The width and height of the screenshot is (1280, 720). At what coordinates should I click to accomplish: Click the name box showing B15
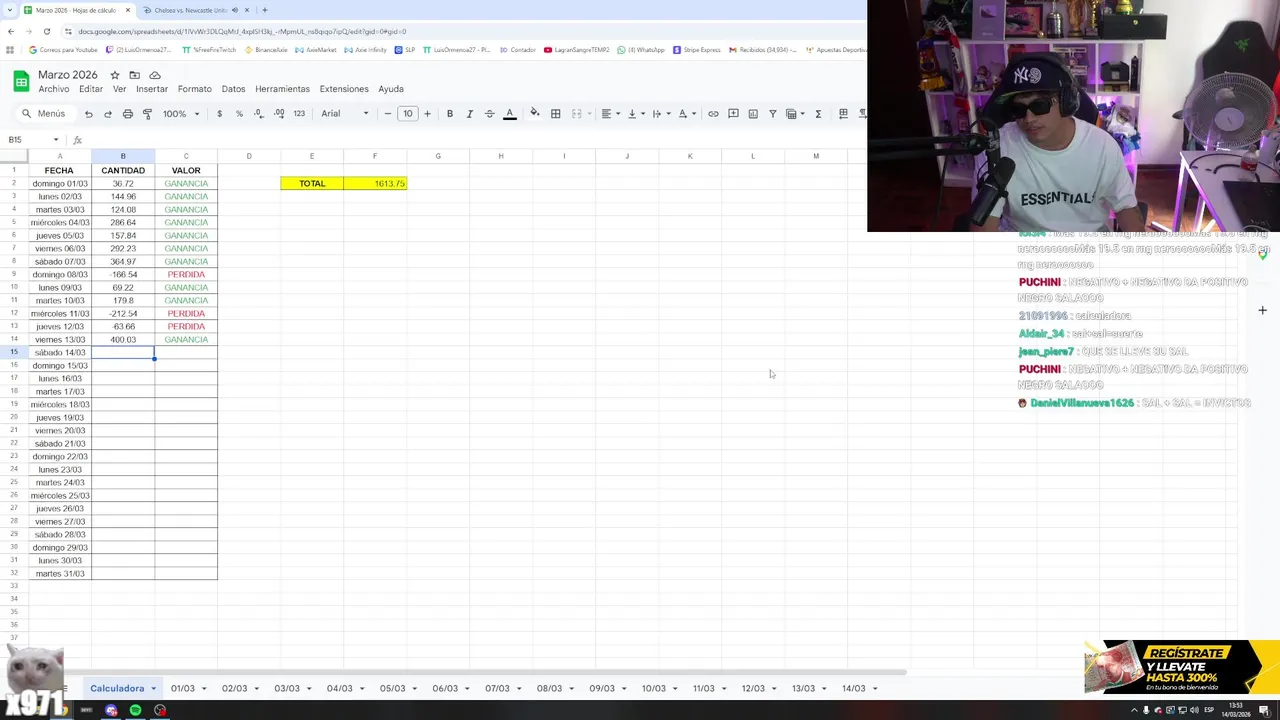33,140
